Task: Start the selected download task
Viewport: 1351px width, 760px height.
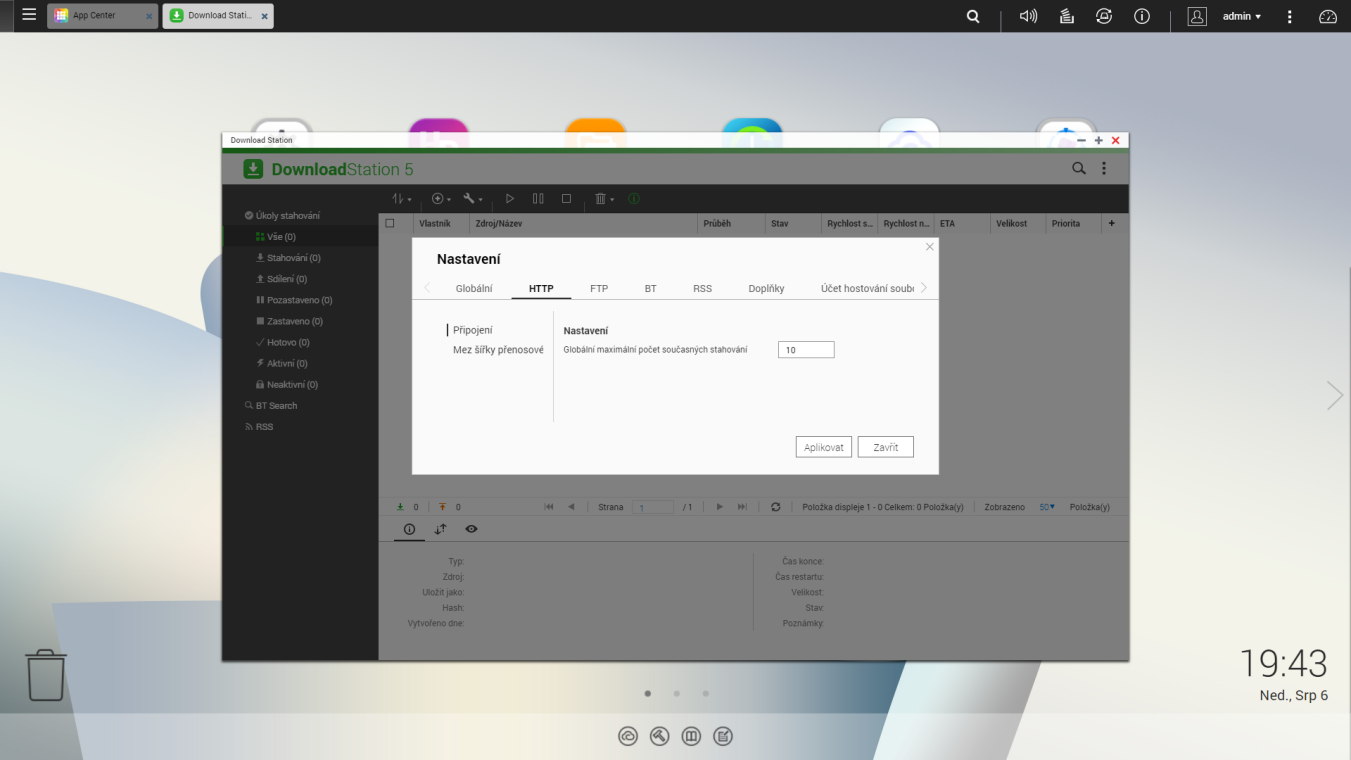Action: 510,199
